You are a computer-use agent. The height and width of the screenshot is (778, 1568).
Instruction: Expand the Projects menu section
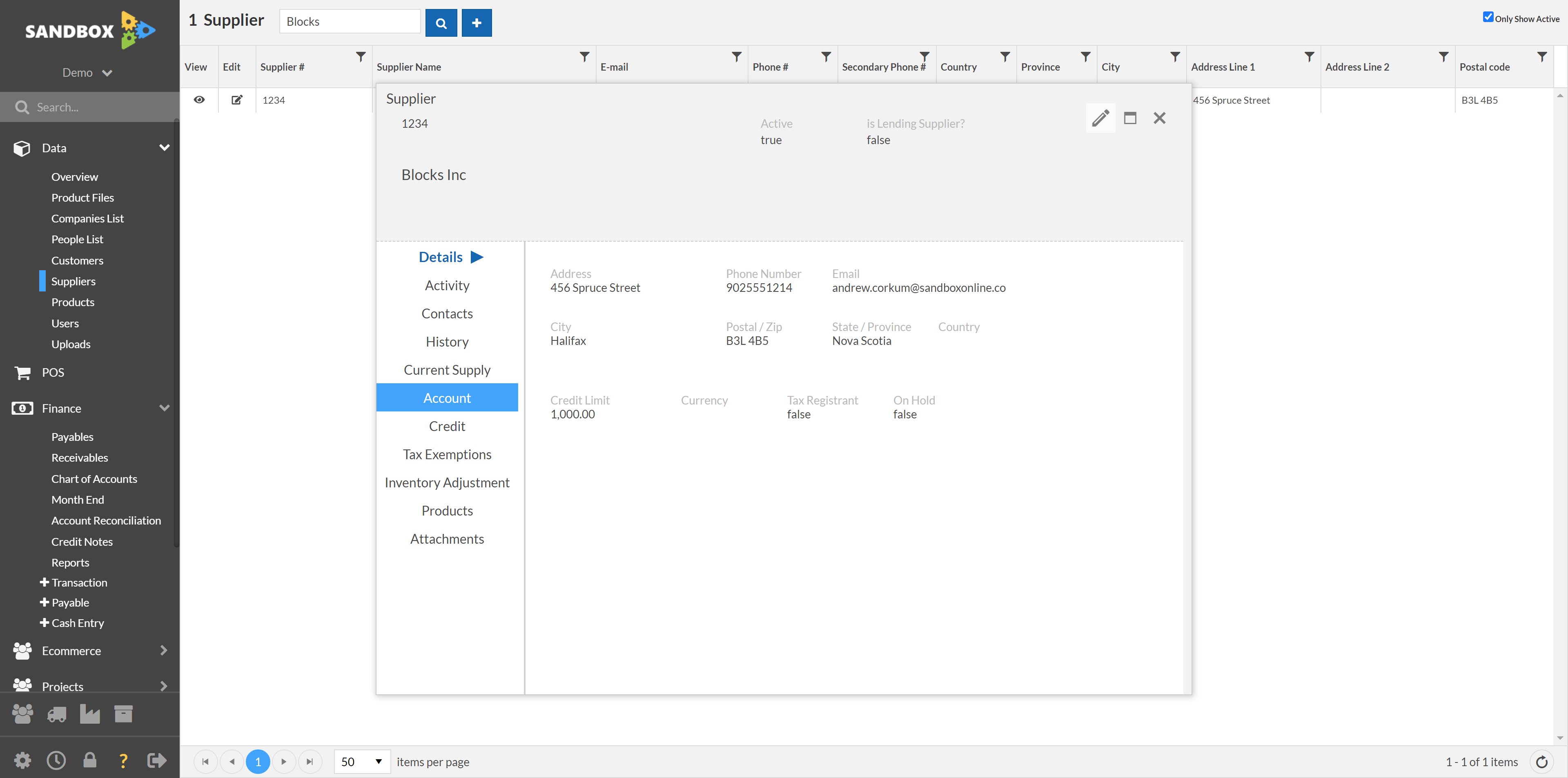[x=163, y=686]
